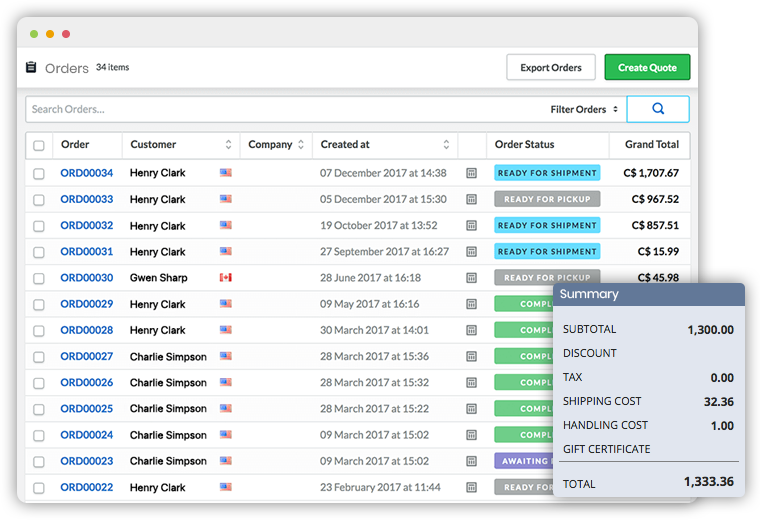Check the box for order ORD00027
Viewport: 760px width, 520px height.
[39, 357]
